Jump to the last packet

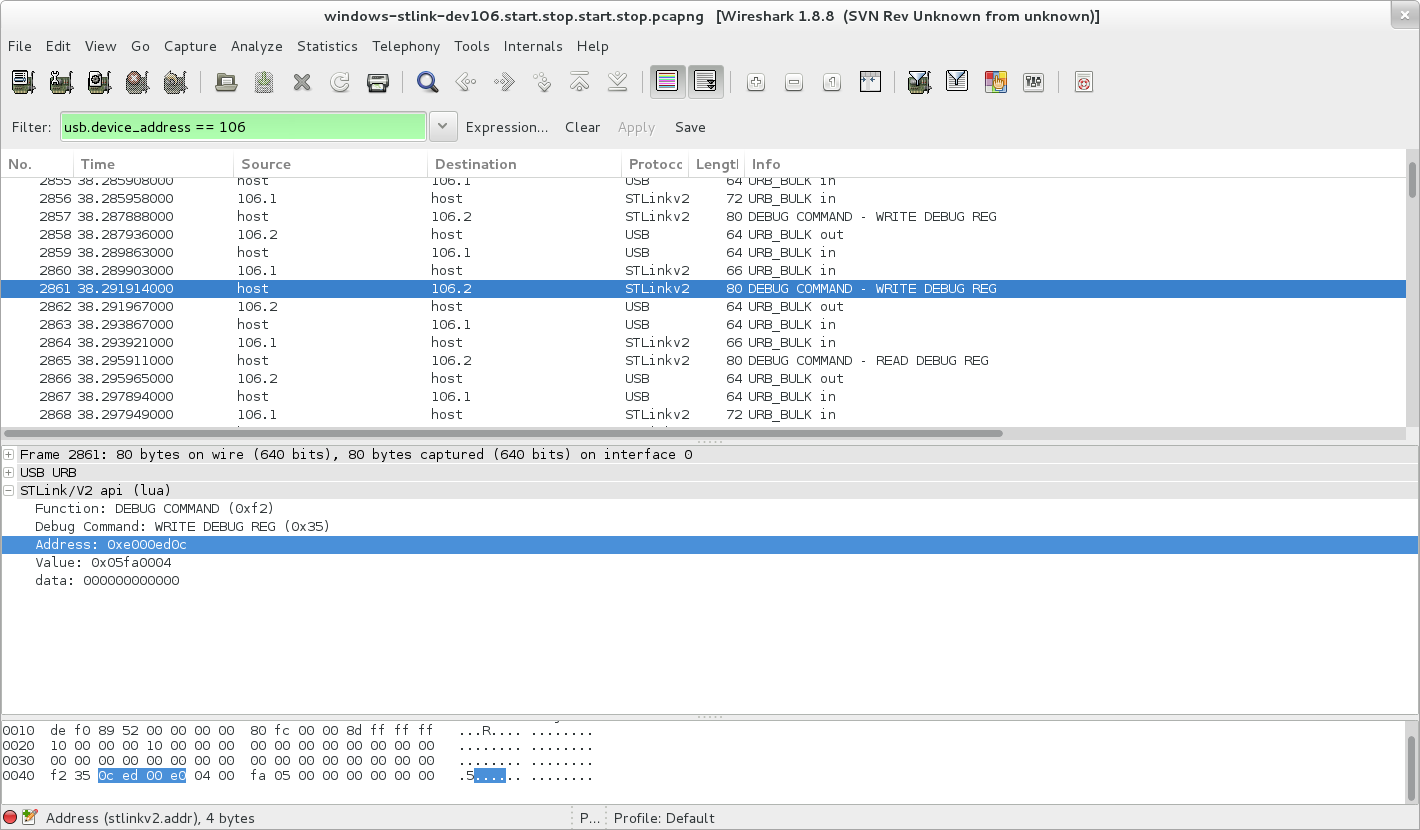click(618, 82)
